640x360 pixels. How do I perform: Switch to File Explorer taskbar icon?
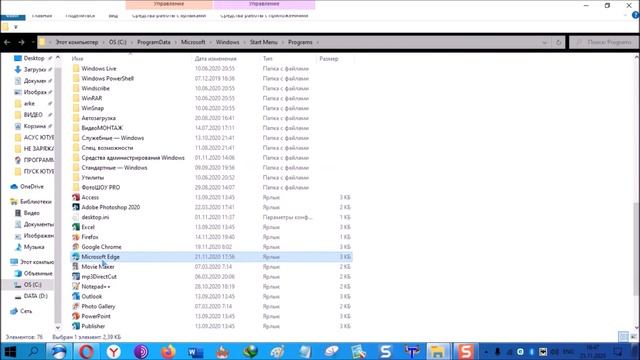pos(437,351)
